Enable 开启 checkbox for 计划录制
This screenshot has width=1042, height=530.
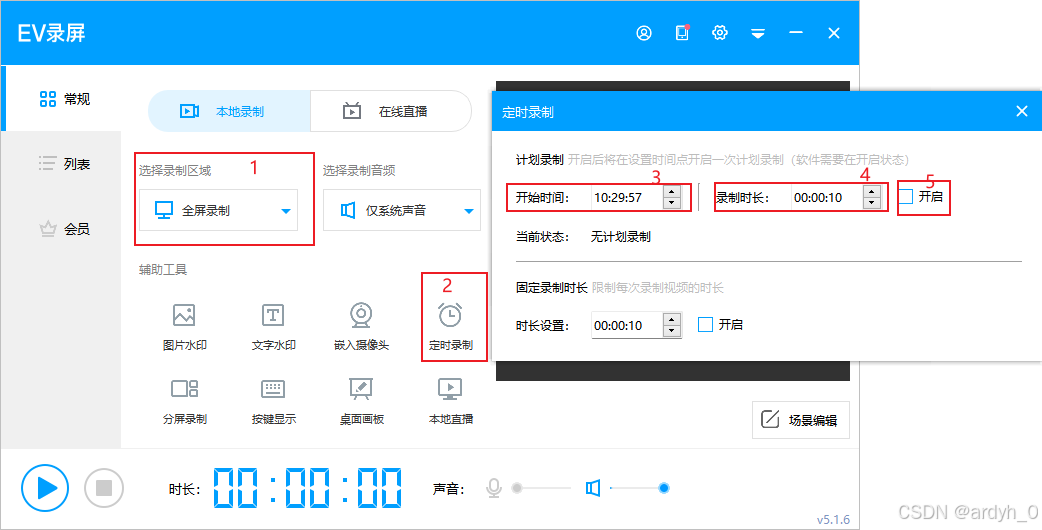pyautogui.click(x=905, y=197)
